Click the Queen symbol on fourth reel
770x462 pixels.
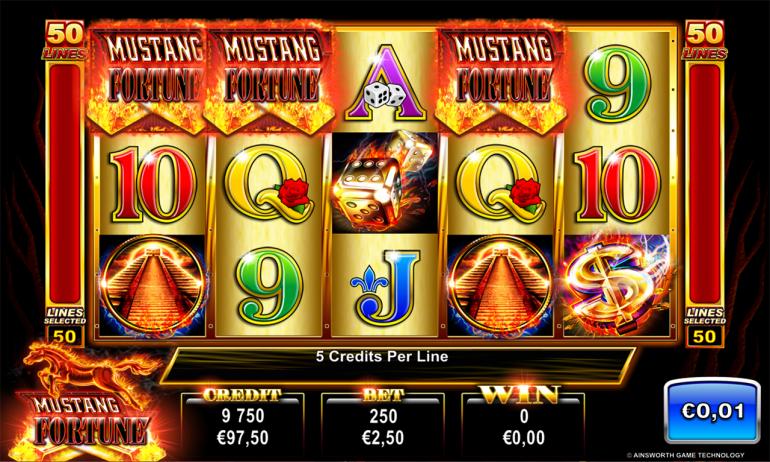pyautogui.click(x=500, y=183)
